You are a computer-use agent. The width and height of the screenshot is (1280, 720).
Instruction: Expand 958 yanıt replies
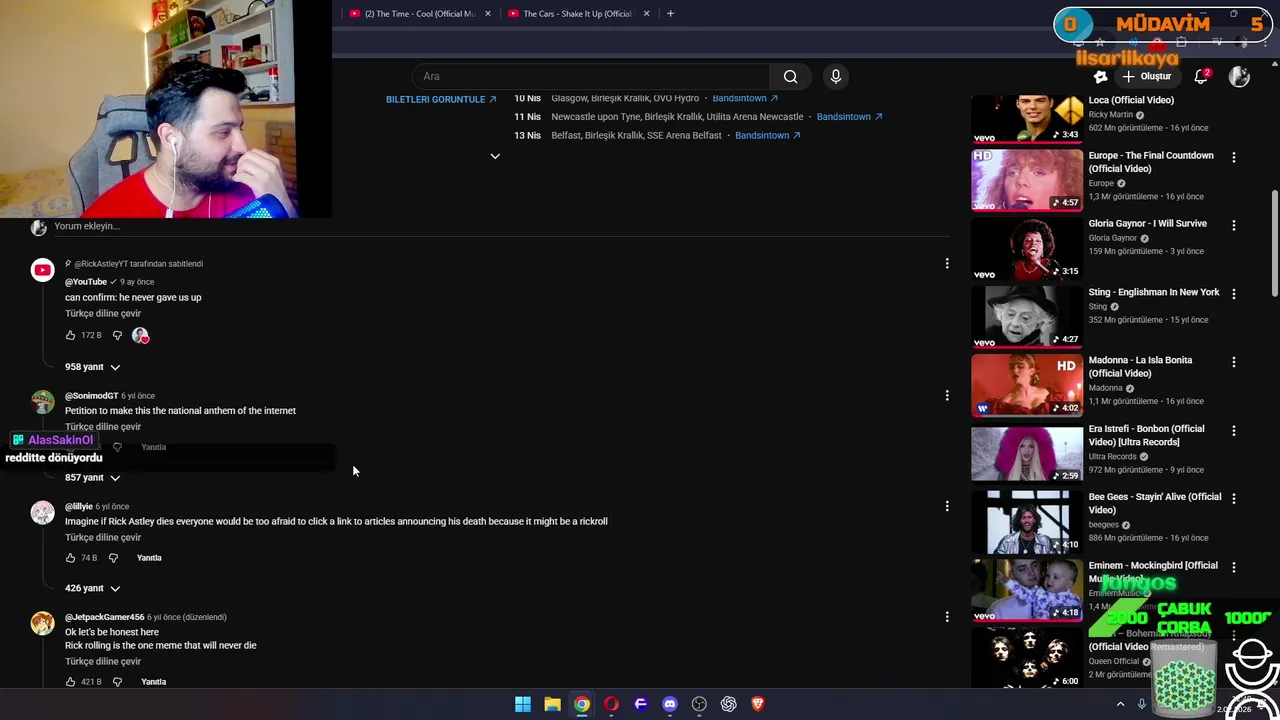[x=92, y=367]
